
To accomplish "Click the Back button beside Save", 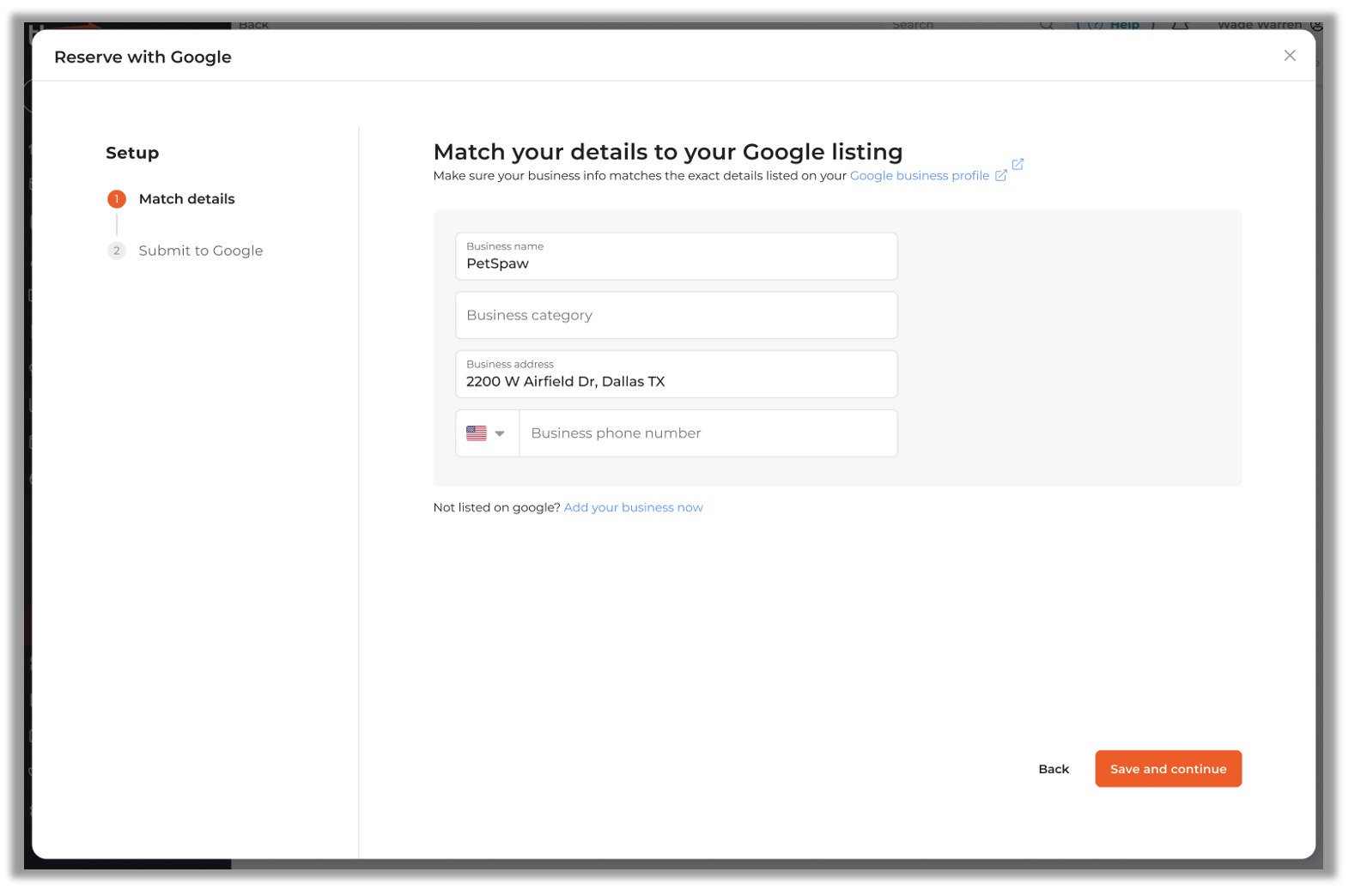I will (x=1053, y=769).
